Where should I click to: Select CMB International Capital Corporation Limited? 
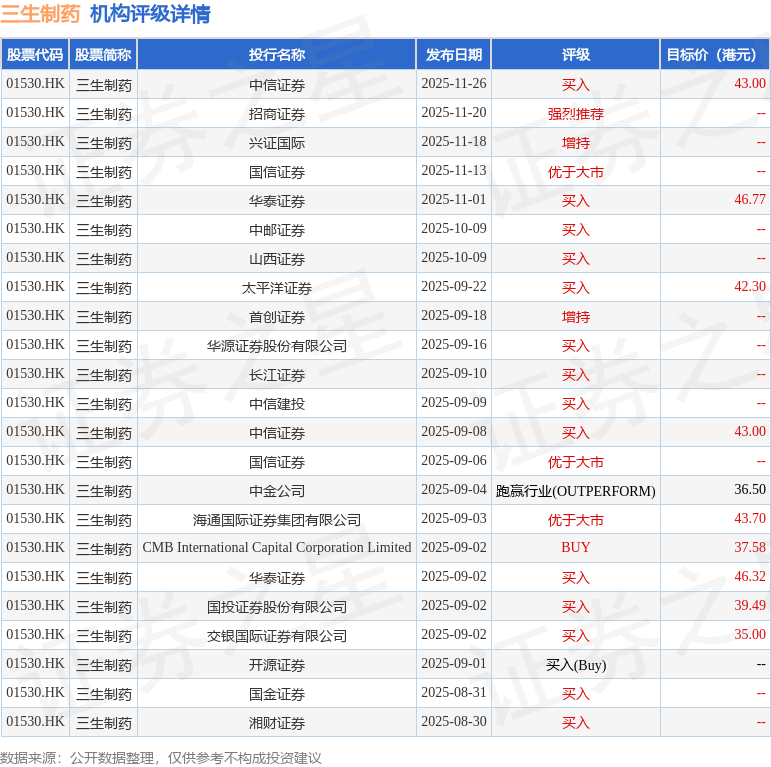click(x=277, y=548)
